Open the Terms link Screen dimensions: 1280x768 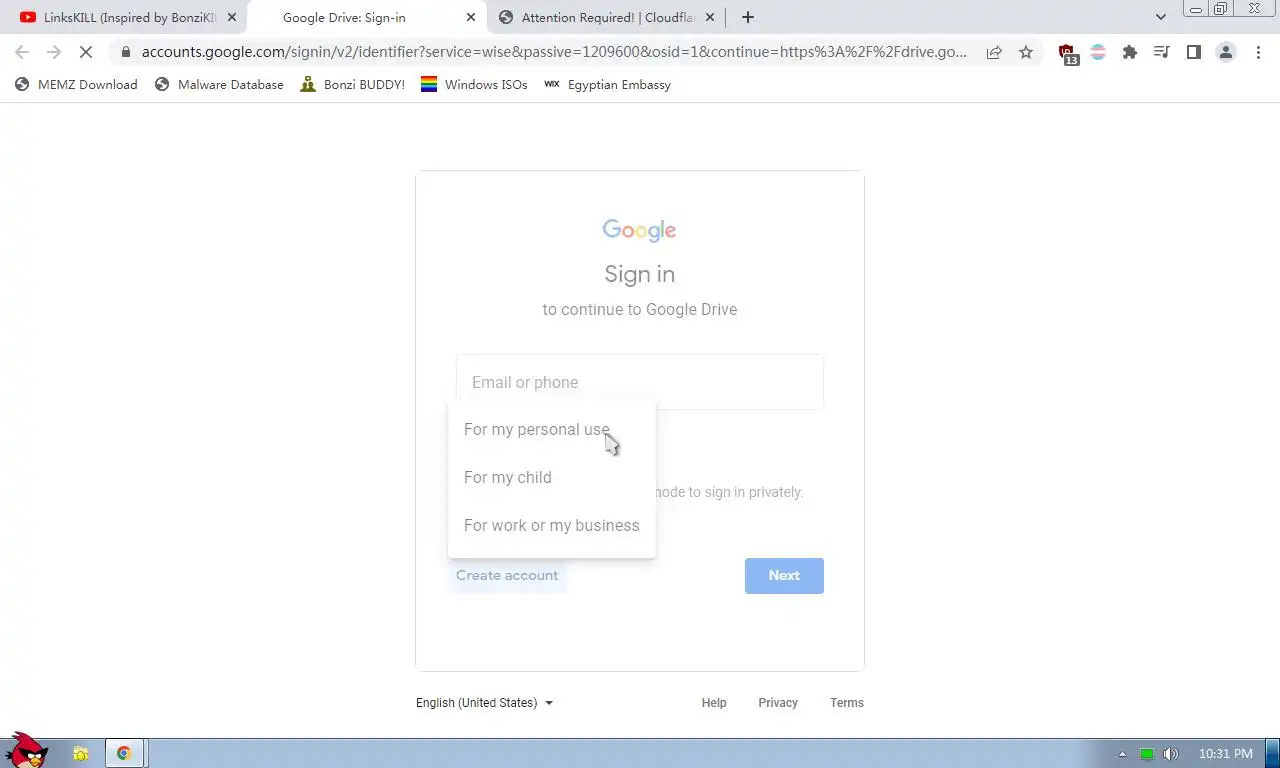847,703
